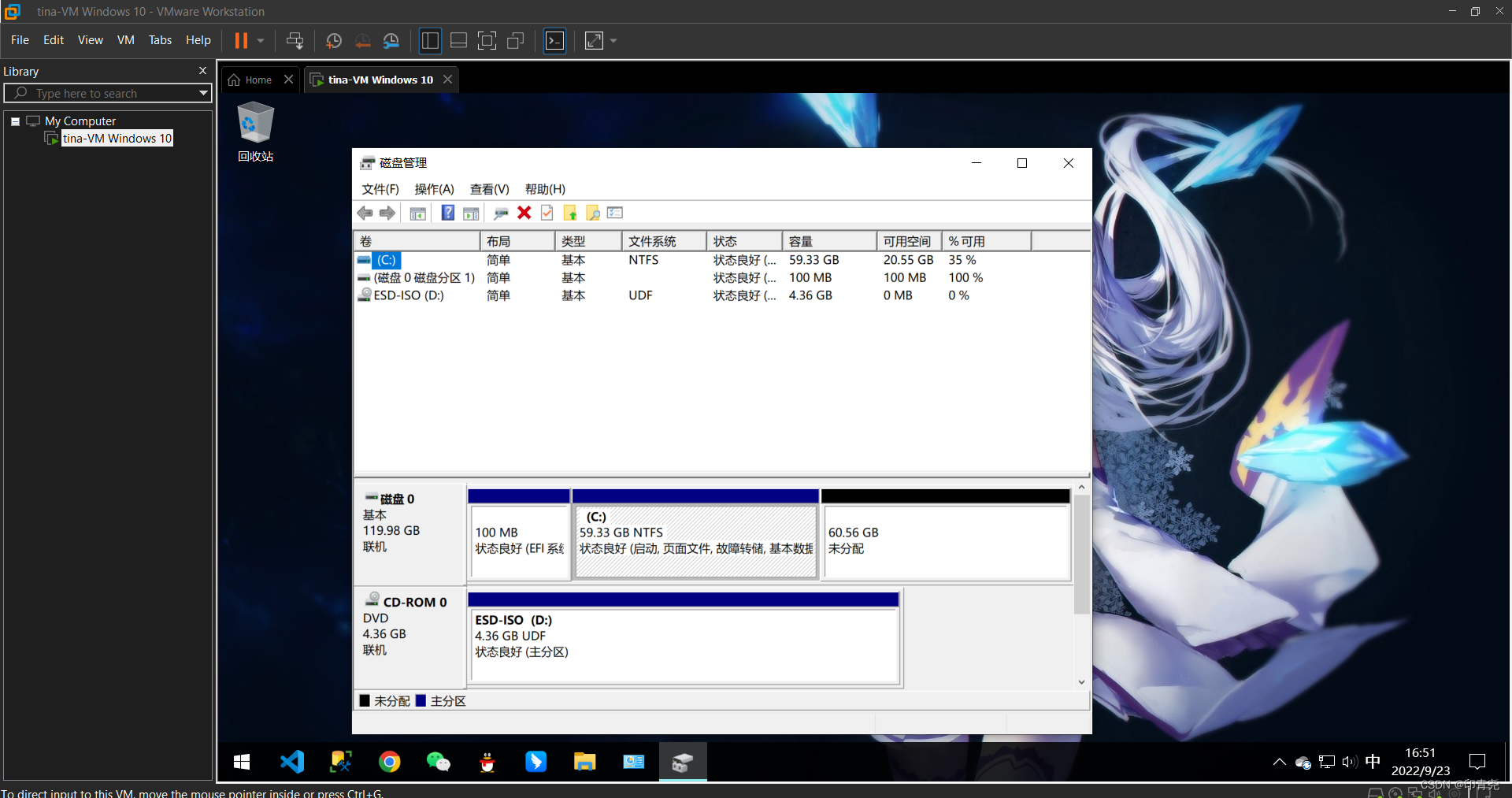The height and width of the screenshot is (798, 1512).
Task: Click the folder with green arrow icon
Action: pos(570,213)
